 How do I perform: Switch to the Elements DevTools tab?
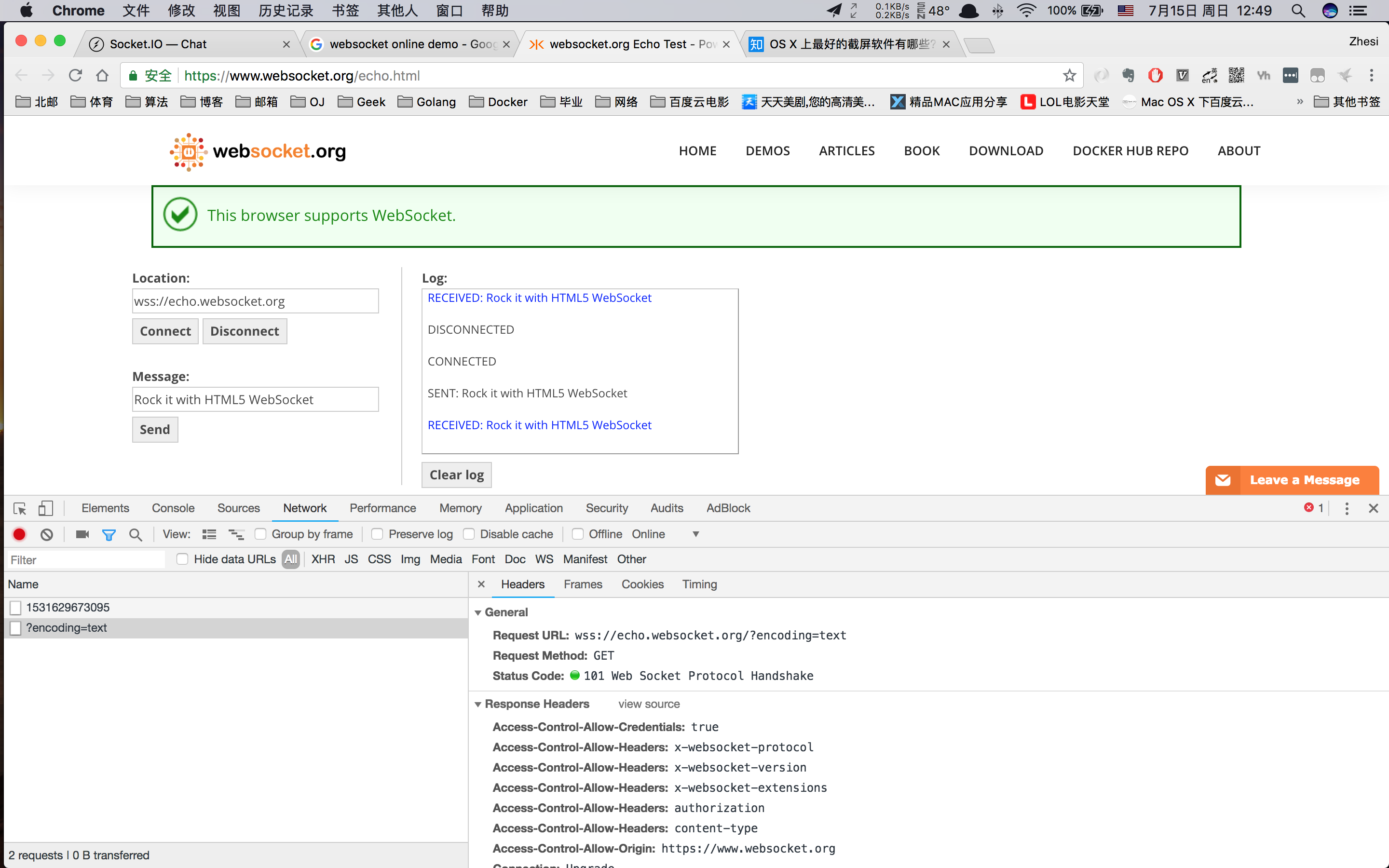pos(105,508)
